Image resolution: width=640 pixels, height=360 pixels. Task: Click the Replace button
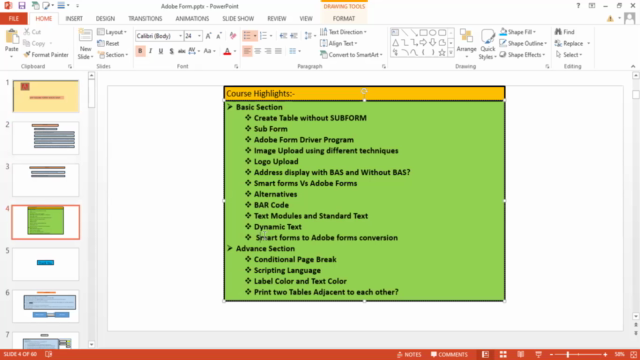tap(569, 43)
